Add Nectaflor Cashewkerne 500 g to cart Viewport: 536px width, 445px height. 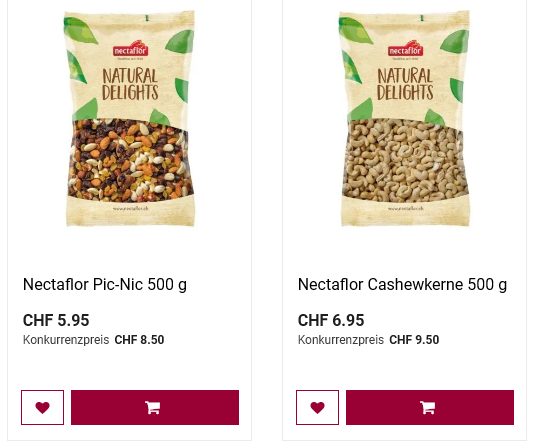pyautogui.click(x=430, y=407)
